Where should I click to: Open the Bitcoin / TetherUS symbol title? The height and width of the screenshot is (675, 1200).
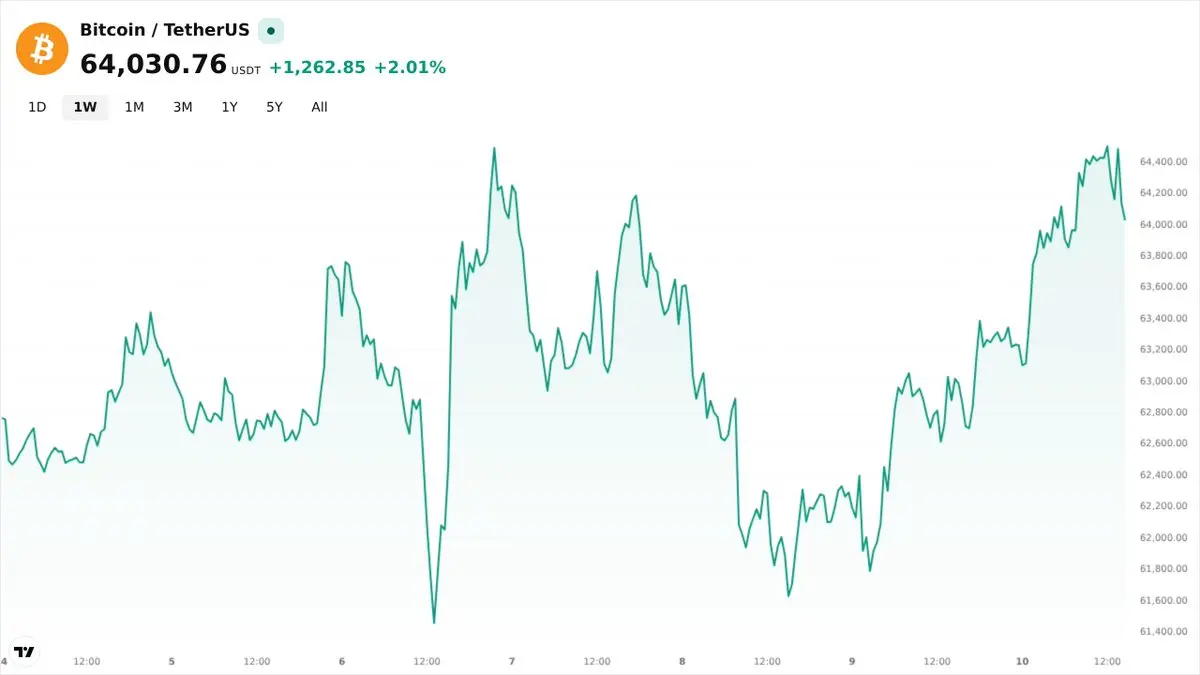[165, 30]
